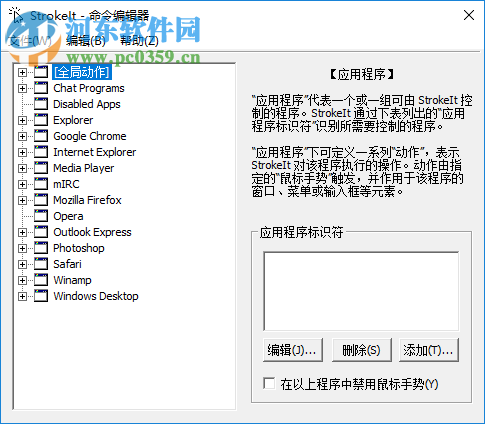Close the StrokeIt command editor window
This screenshot has height=424, width=485.
(469, 15)
